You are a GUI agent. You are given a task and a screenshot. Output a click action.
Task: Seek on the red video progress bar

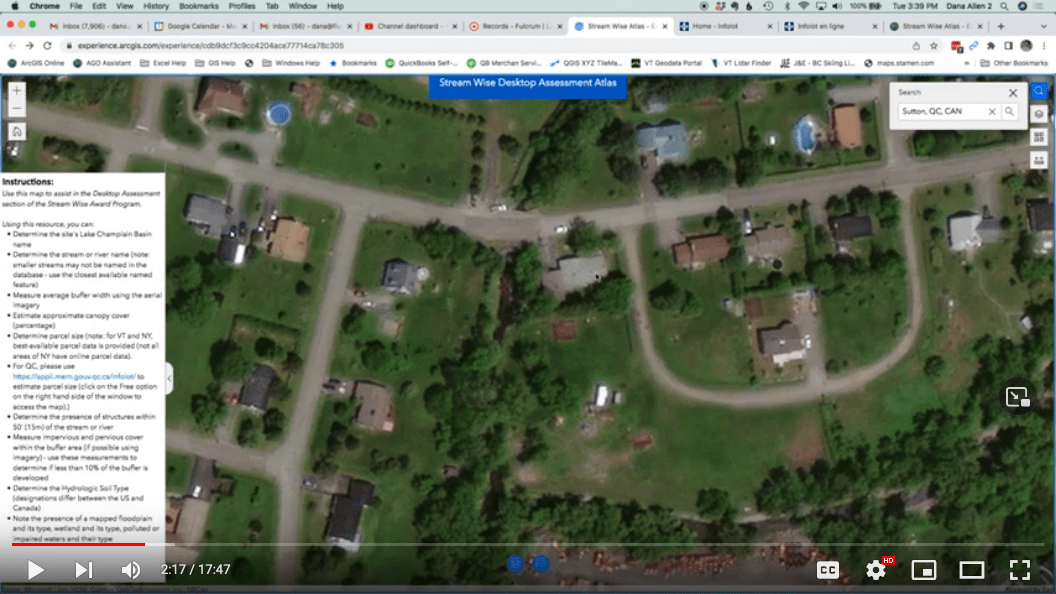(x=78, y=544)
